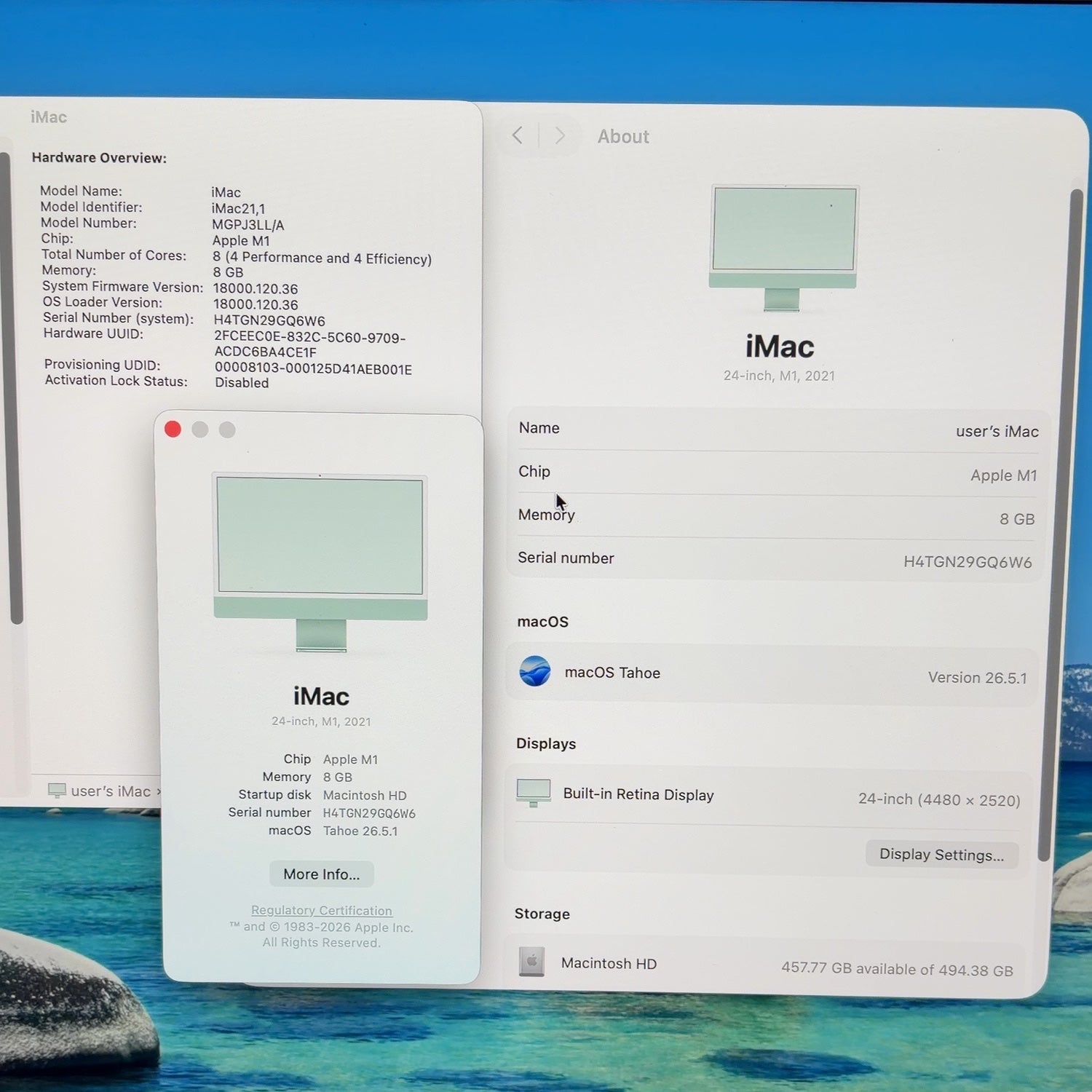Select the user's iMac breadcrumb in System Information
The width and height of the screenshot is (1092, 1092).
[x=111, y=791]
